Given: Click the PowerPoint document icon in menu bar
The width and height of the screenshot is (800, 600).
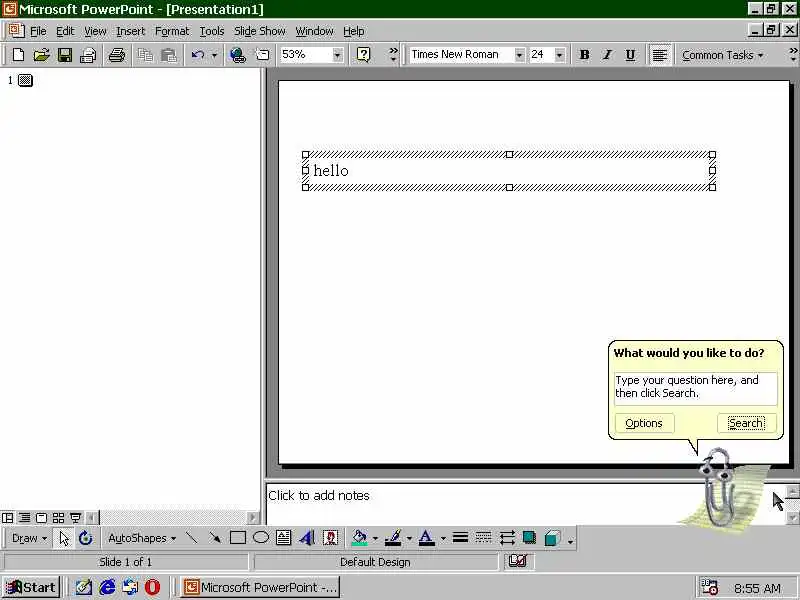Looking at the screenshot, I should [x=16, y=31].
